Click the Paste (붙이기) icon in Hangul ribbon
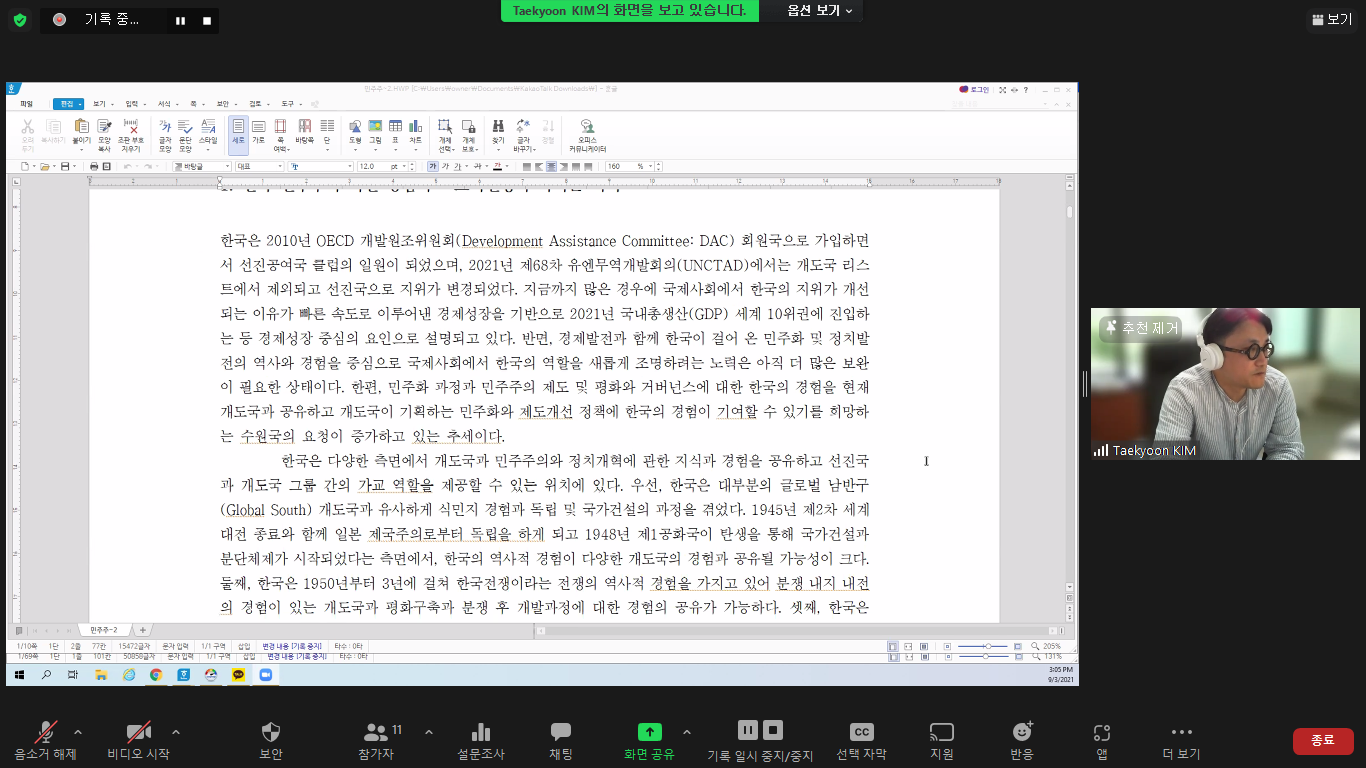Image resolution: width=1366 pixels, height=768 pixels. [81, 132]
